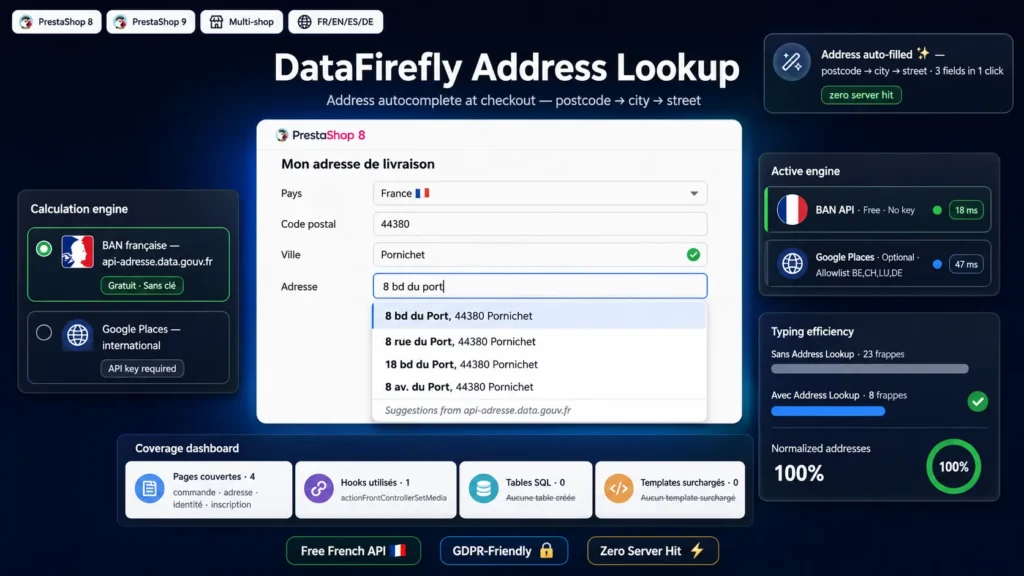1024x576 pixels.
Task: Click the GDPR-Friendly lock icon
Action: tap(547, 551)
